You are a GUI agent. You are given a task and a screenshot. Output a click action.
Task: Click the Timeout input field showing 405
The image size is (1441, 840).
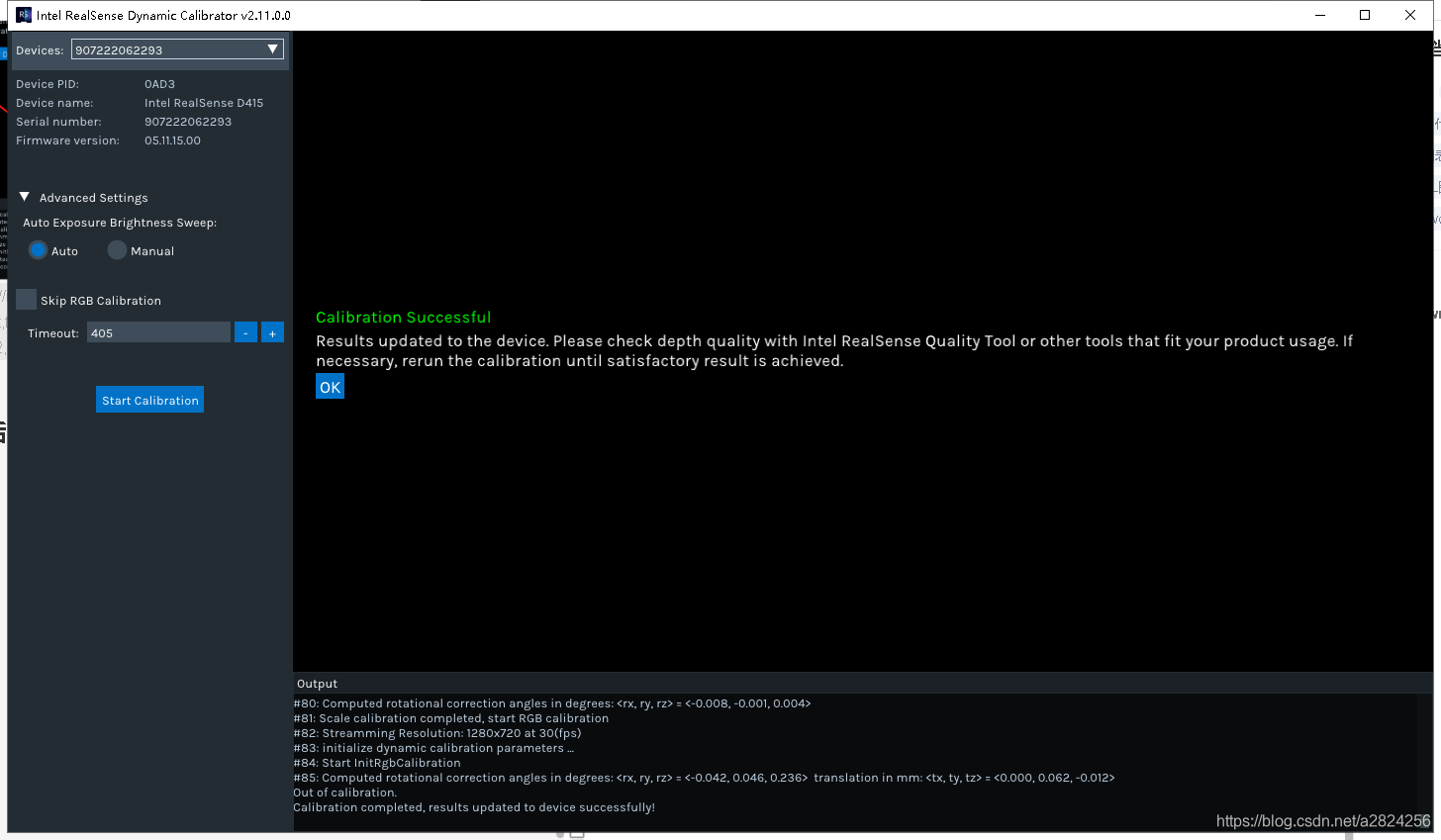[x=158, y=332]
